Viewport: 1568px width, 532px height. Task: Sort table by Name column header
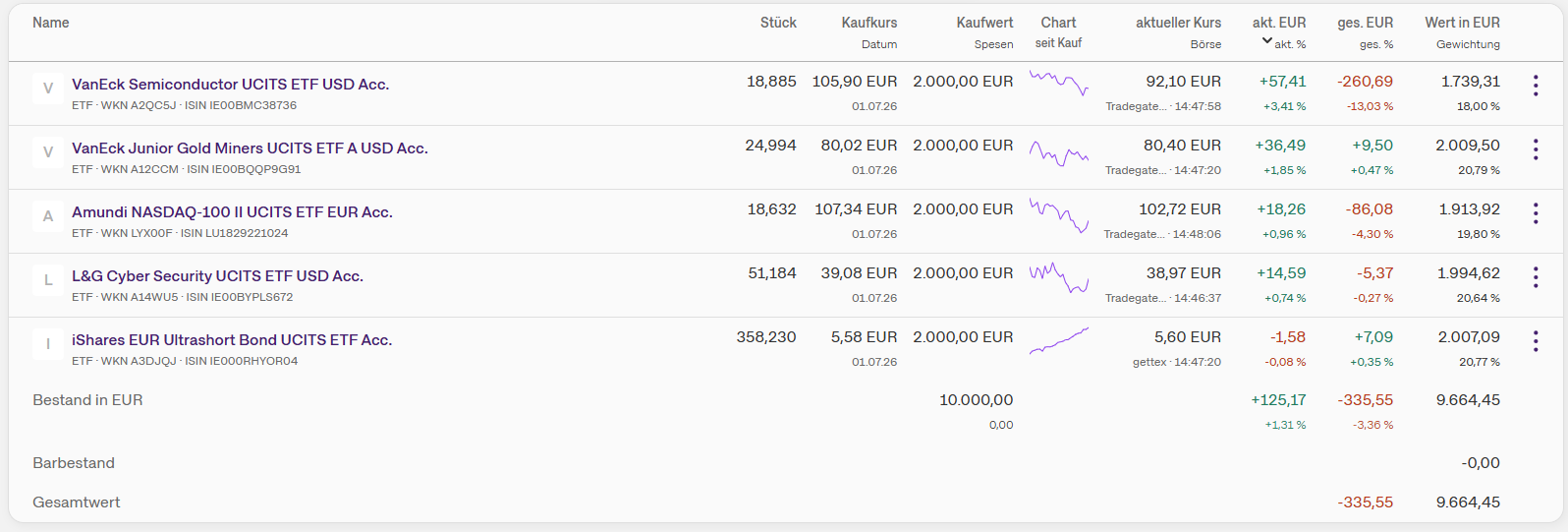pyautogui.click(x=51, y=23)
